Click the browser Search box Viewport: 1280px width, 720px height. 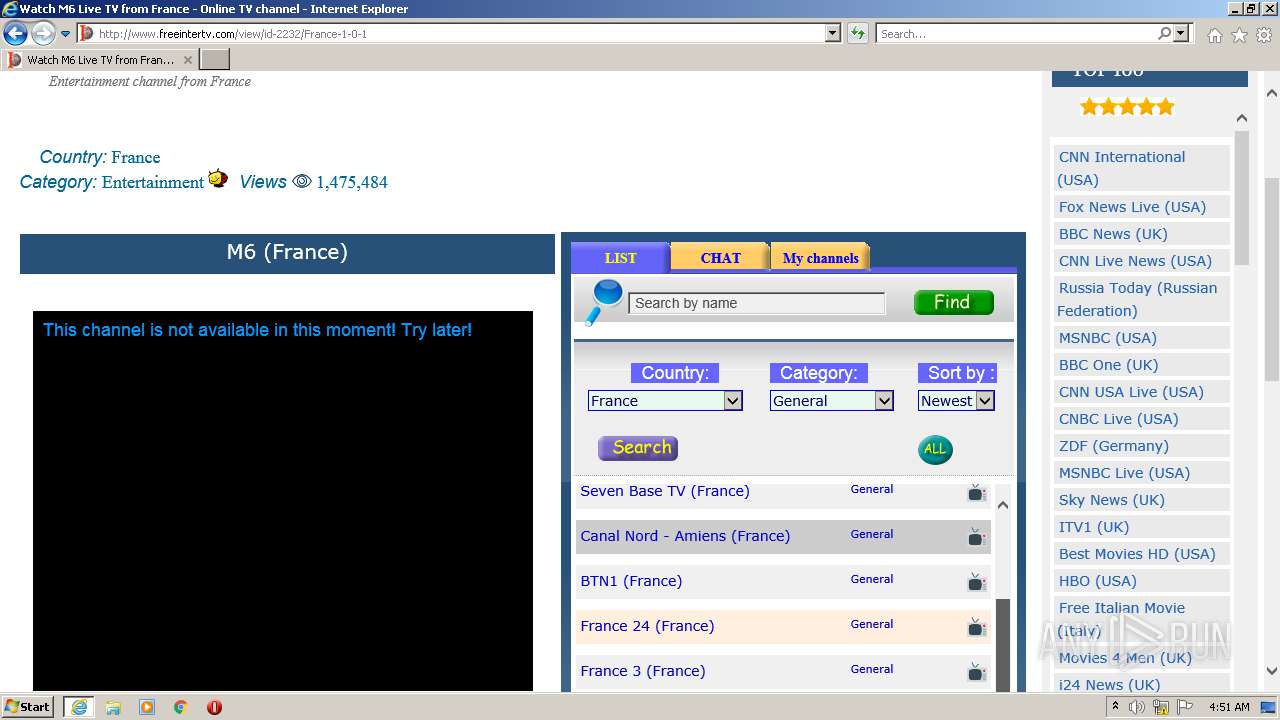[1017, 34]
